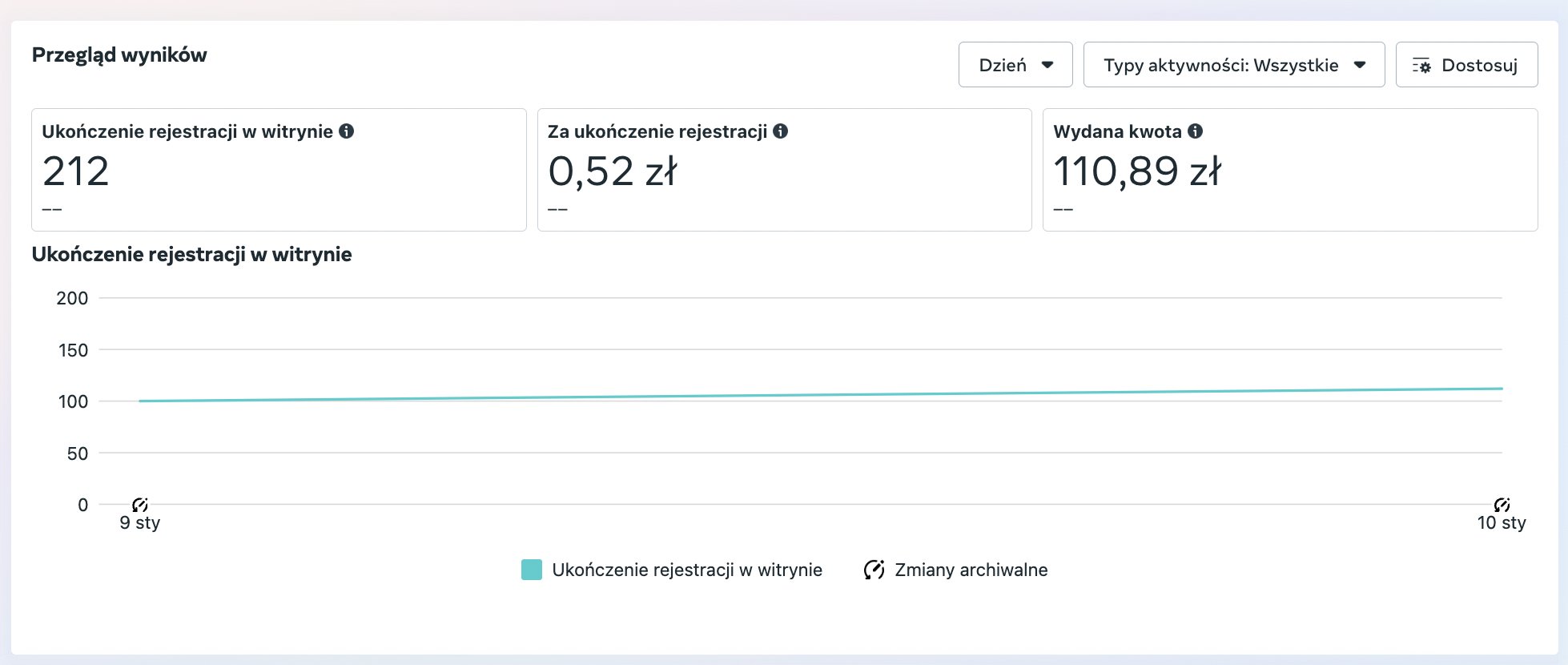Image resolution: width=1568 pixels, height=665 pixels.
Task: Select the Ukończenie rejestracji w witrynie metric card
Action: pyautogui.click(x=279, y=170)
